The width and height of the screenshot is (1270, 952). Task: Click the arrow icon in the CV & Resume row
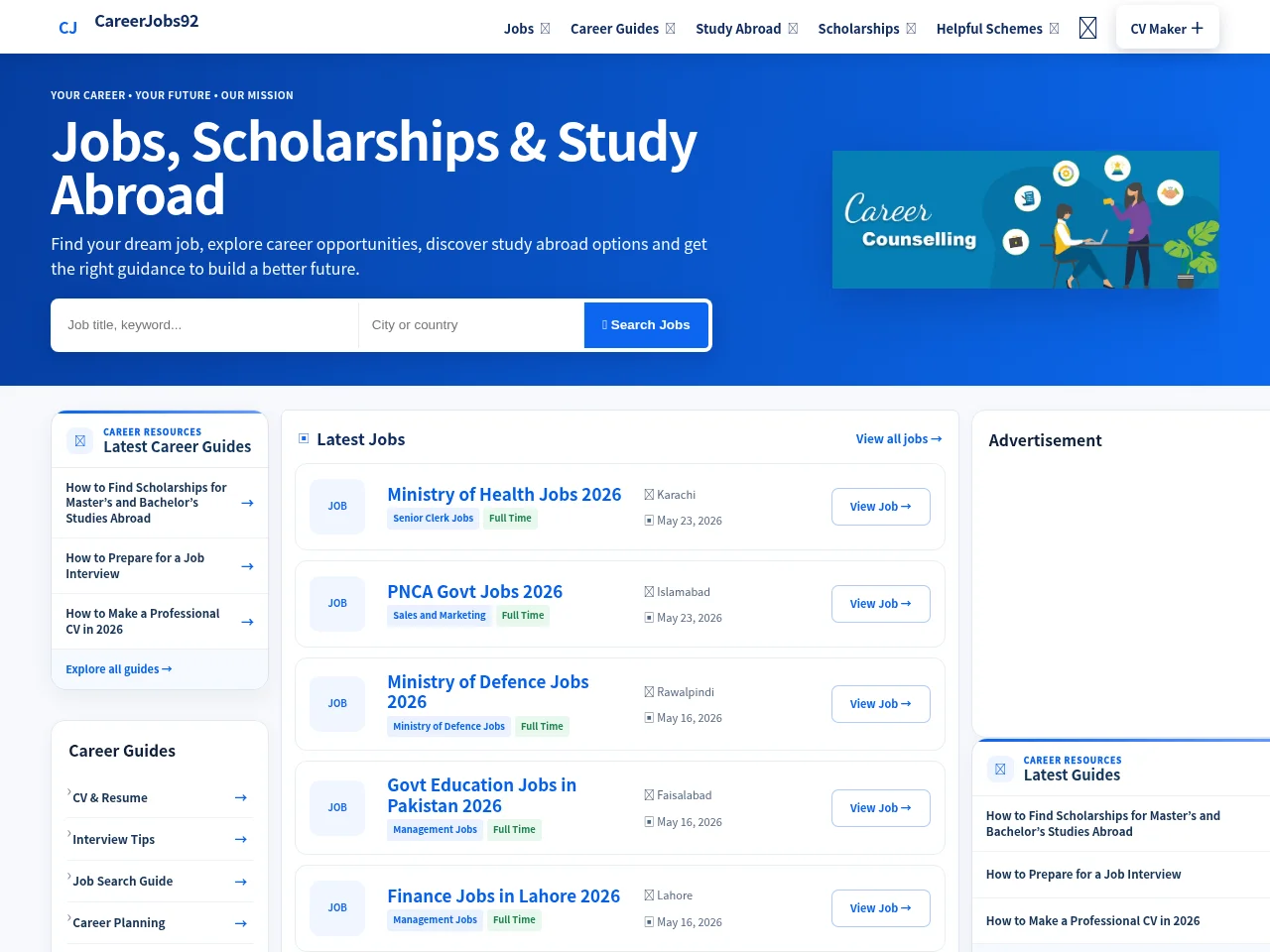pos(240,797)
